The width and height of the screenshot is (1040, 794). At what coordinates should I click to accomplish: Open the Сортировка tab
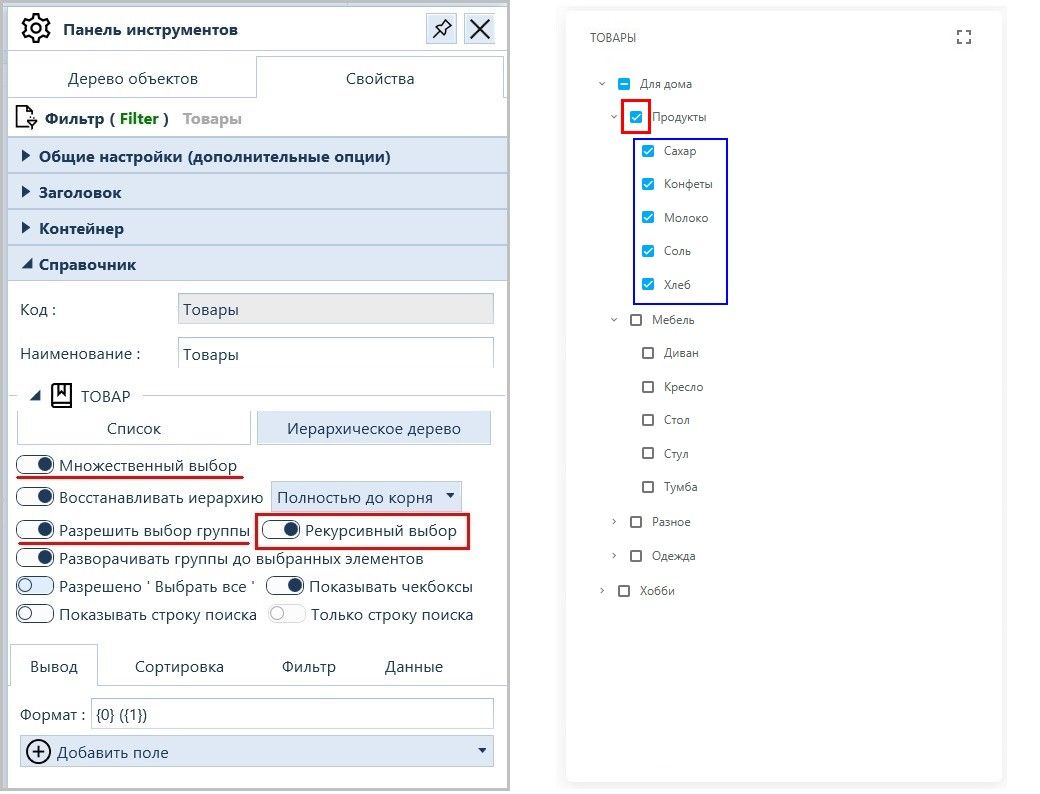tap(179, 666)
